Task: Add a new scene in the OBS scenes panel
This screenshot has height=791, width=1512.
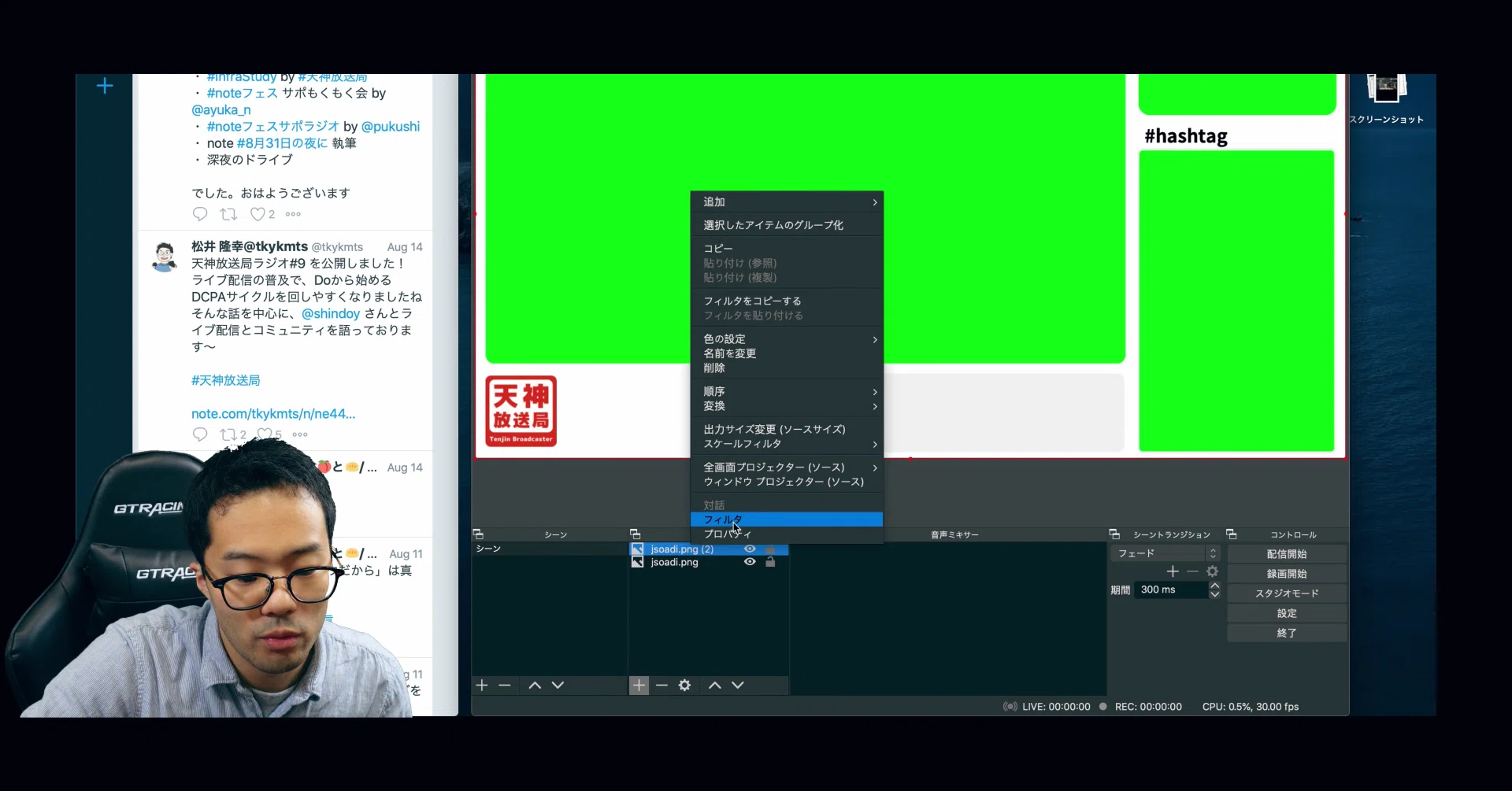Action: coord(482,686)
